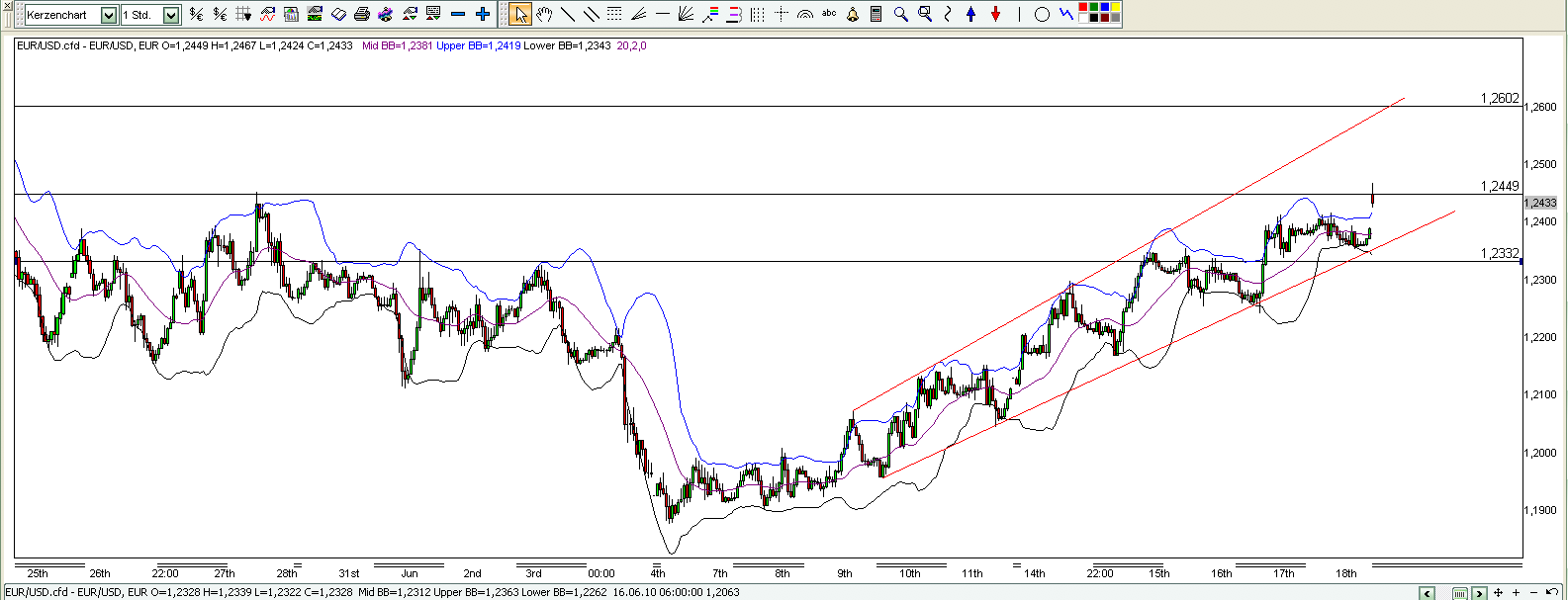
Task: Click the add indicator red wave icon
Action: pos(268,14)
